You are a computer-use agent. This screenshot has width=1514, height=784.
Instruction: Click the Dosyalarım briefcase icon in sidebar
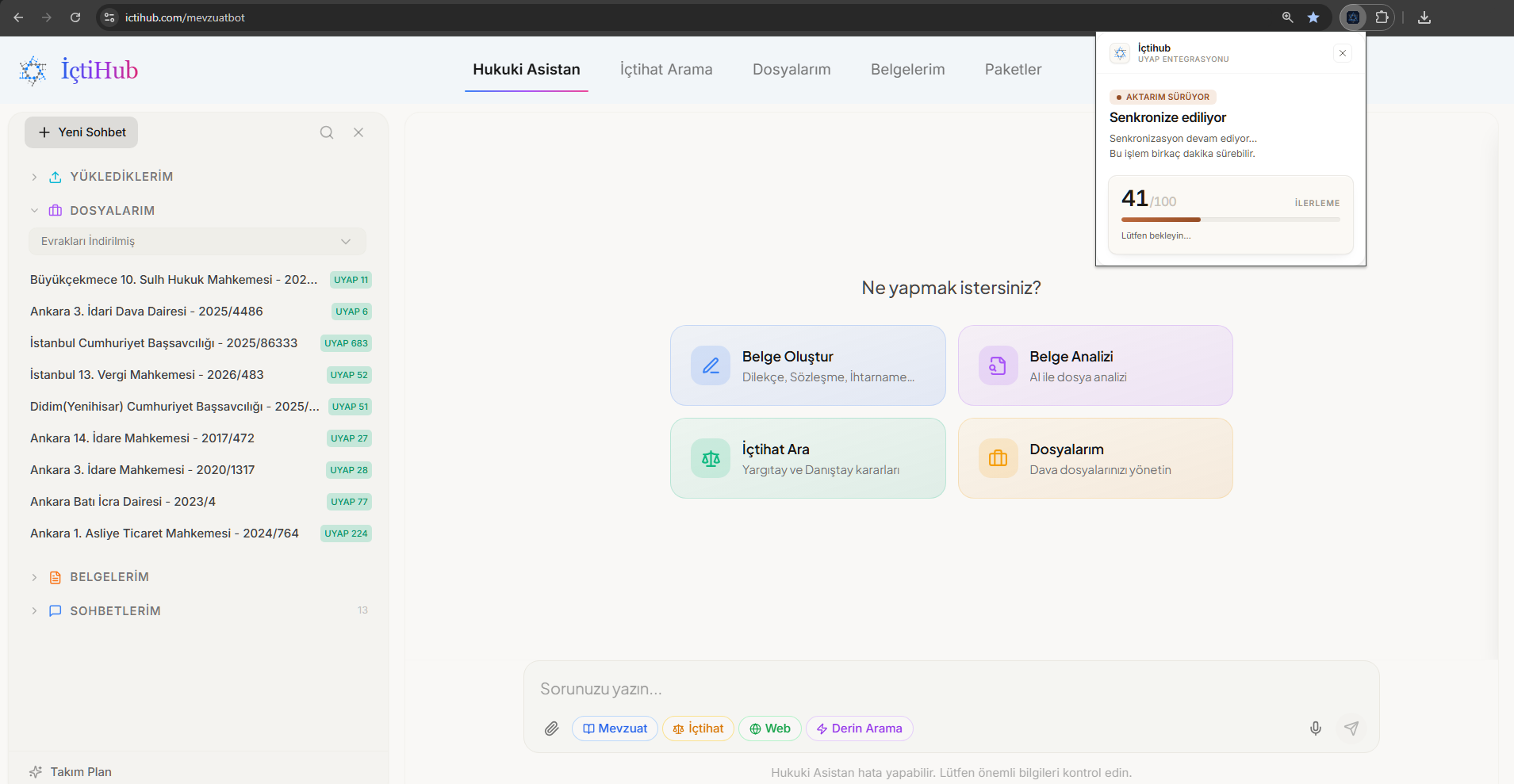[x=56, y=211]
